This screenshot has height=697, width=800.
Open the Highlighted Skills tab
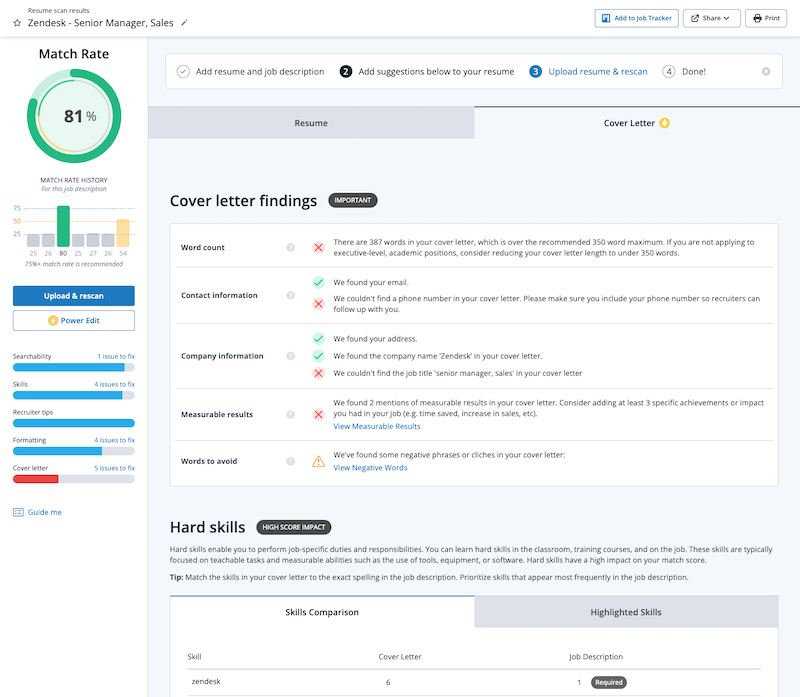click(625, 612)
